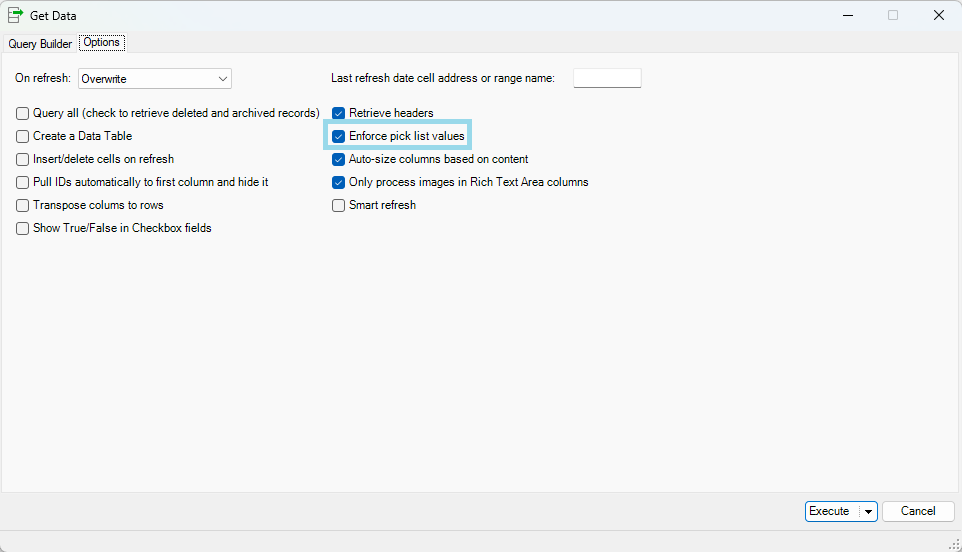Screen dimensions: 962x552
Task: Enable the Smart refresh checkbox
Action: click(x=339, y=205)
